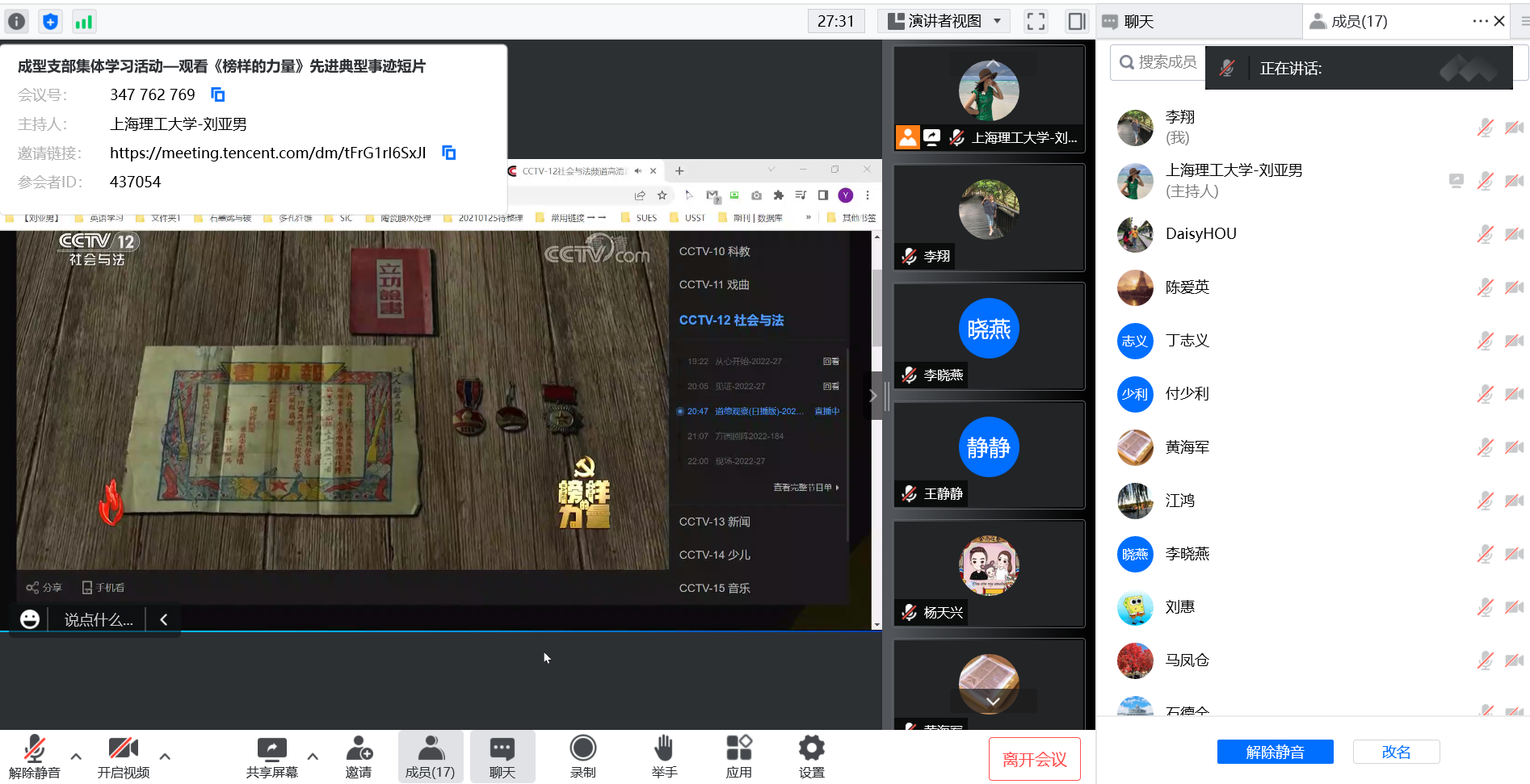Screen dimensions: 1530x784
Task: Copy the meeting number 347 762 769
Action: pyautogui.click(x=217, y=94)
